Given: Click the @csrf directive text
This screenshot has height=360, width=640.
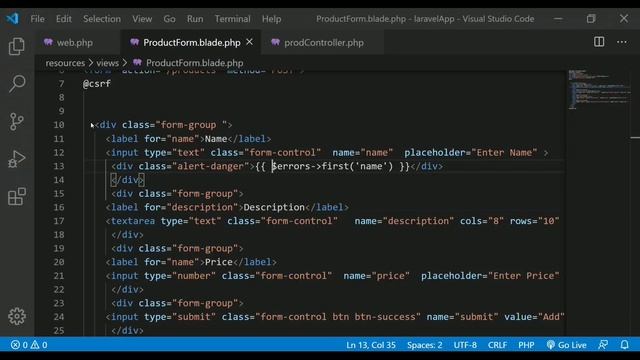Looking at the screenshot, I should (97, 84).
